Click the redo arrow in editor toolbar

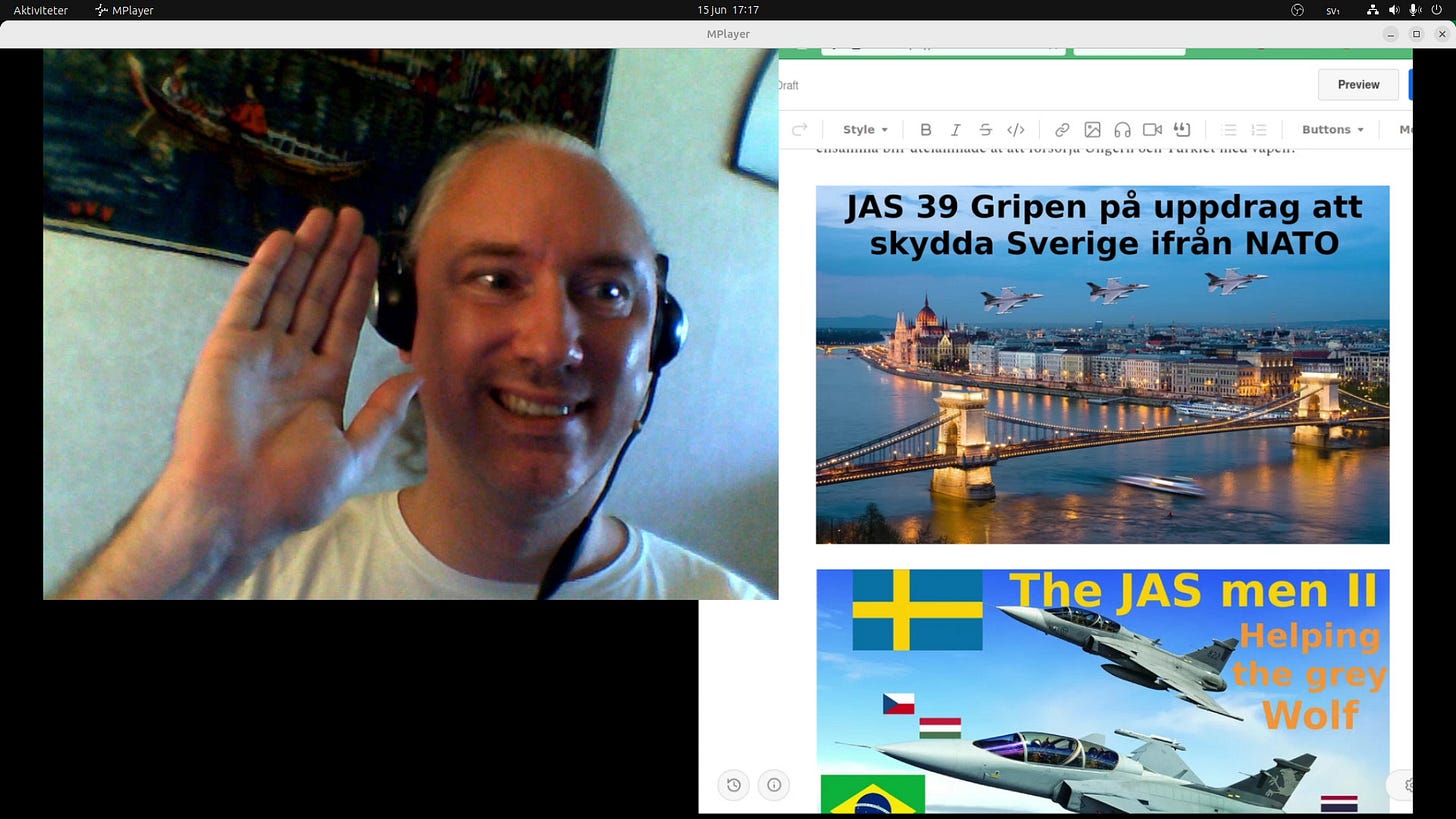click(x=799, y=129)
